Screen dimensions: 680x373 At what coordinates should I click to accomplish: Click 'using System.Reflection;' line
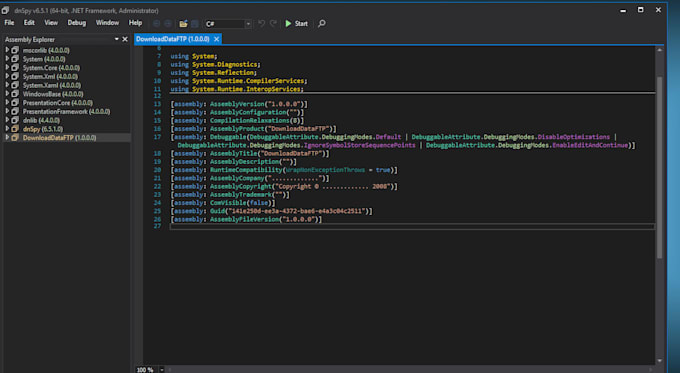[x=213, y=72]
